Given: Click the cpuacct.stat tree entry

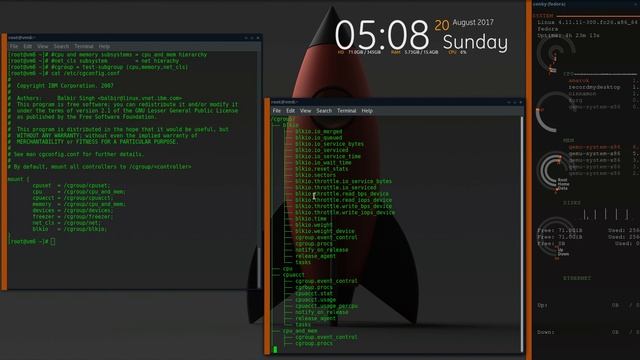Looking at the screenshot, I should pyautogui.click(x=314, y=293).
